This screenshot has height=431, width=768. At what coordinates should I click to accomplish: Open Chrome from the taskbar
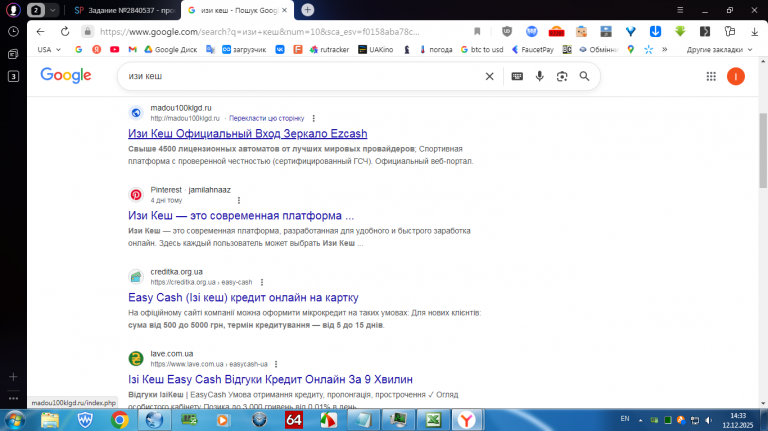click(x=120, y=420)
